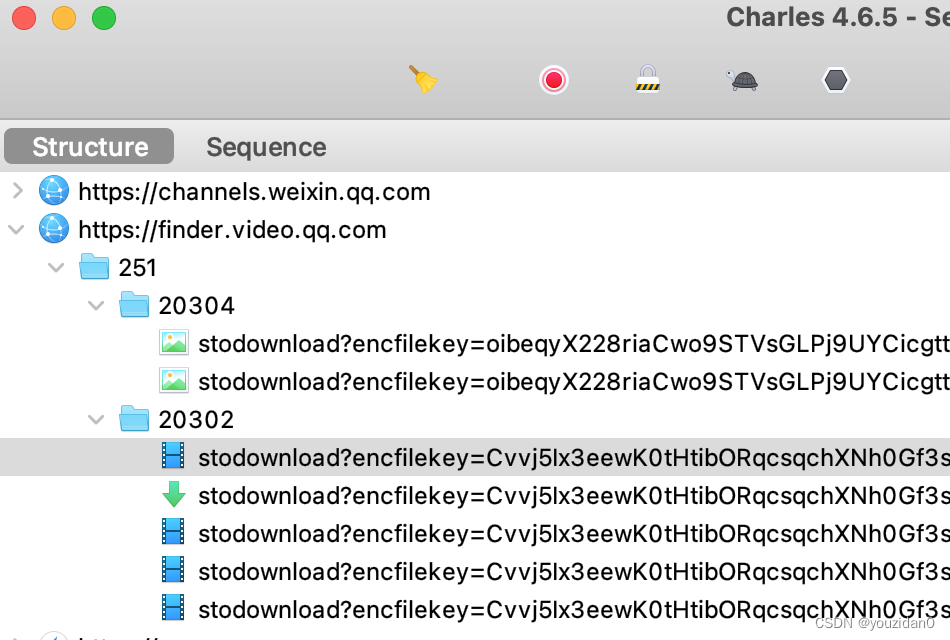This screenshot has height=640, width=950.
Task: Select second oibeqyX228 stodownload request
Action: point(574,382)
